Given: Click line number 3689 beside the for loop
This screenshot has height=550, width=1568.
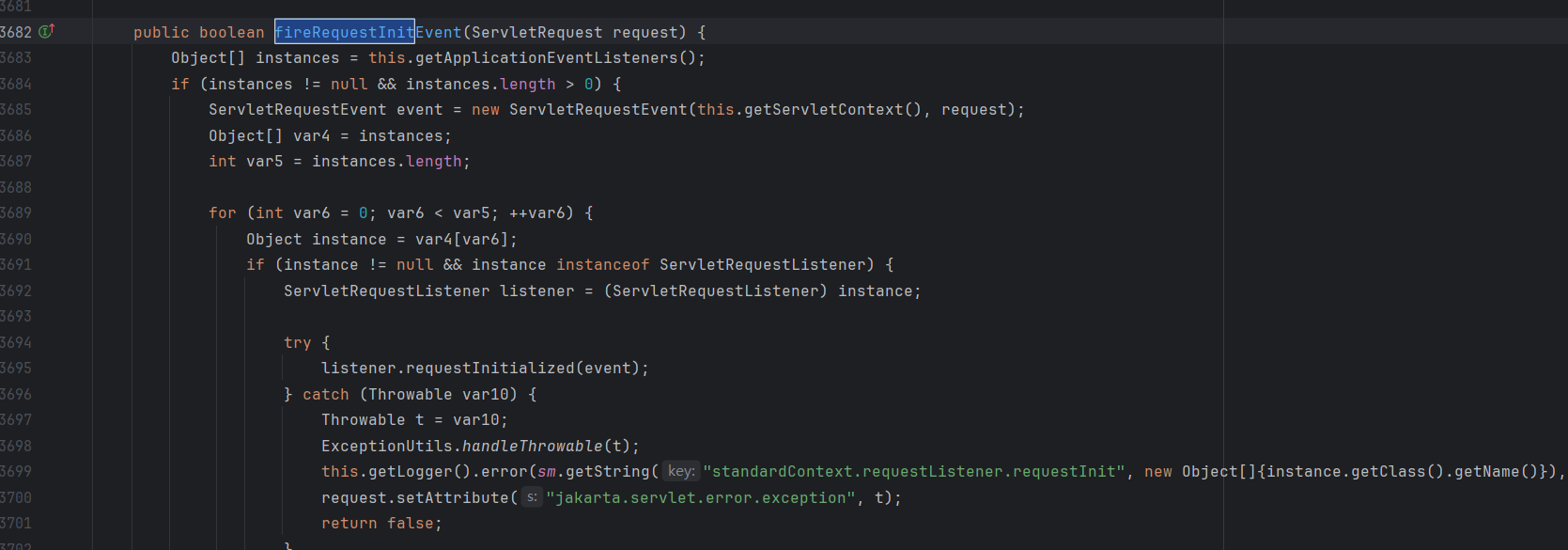Looking at the screenshot, I should click(16, 212).
